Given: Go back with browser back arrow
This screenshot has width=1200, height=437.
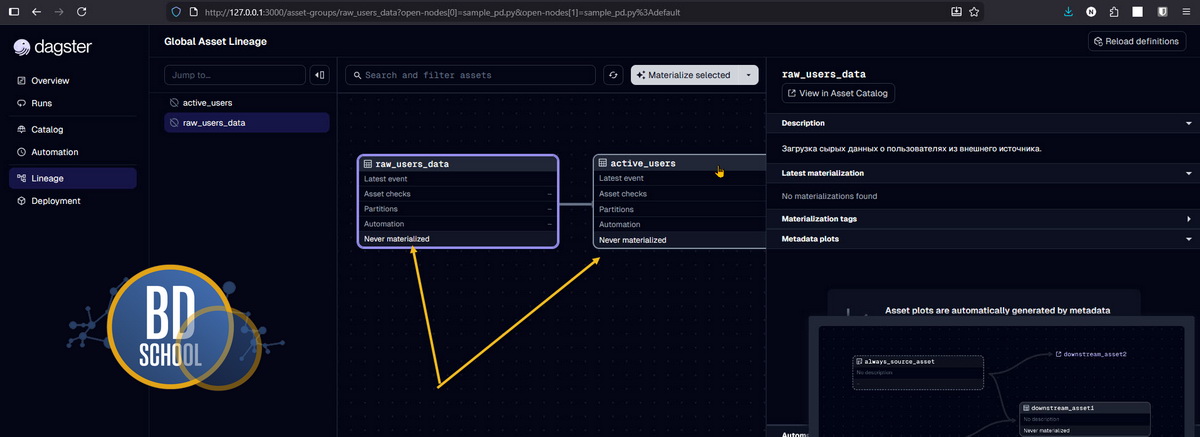Looking at the screenshot, I should [36, 12].
